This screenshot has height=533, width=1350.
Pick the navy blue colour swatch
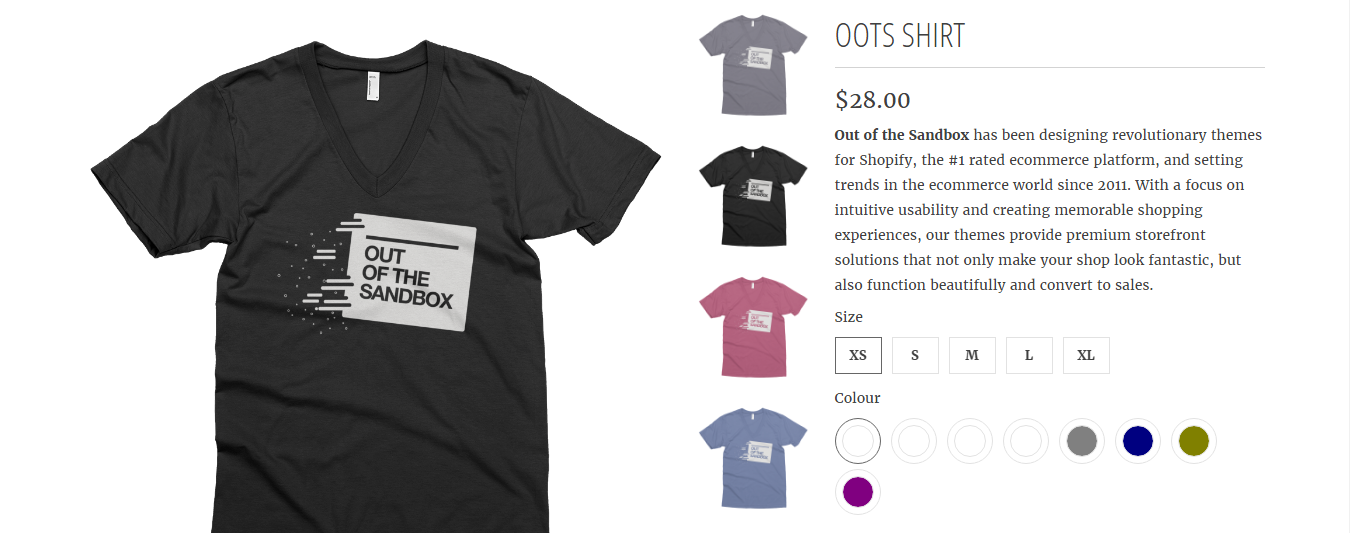[x=1138, y=441]
